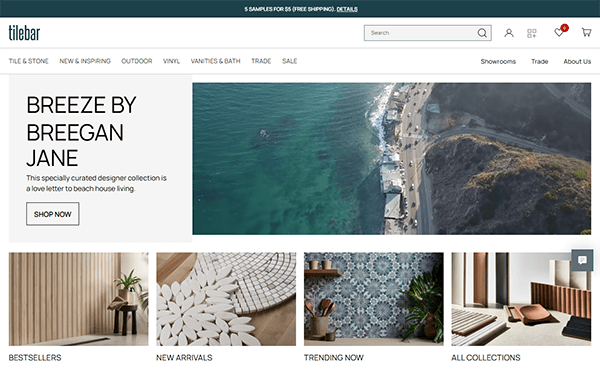Viewport: 600px width, 378px height.
Task: Click the Bestsellers label
Action: (x=35, y=358)
